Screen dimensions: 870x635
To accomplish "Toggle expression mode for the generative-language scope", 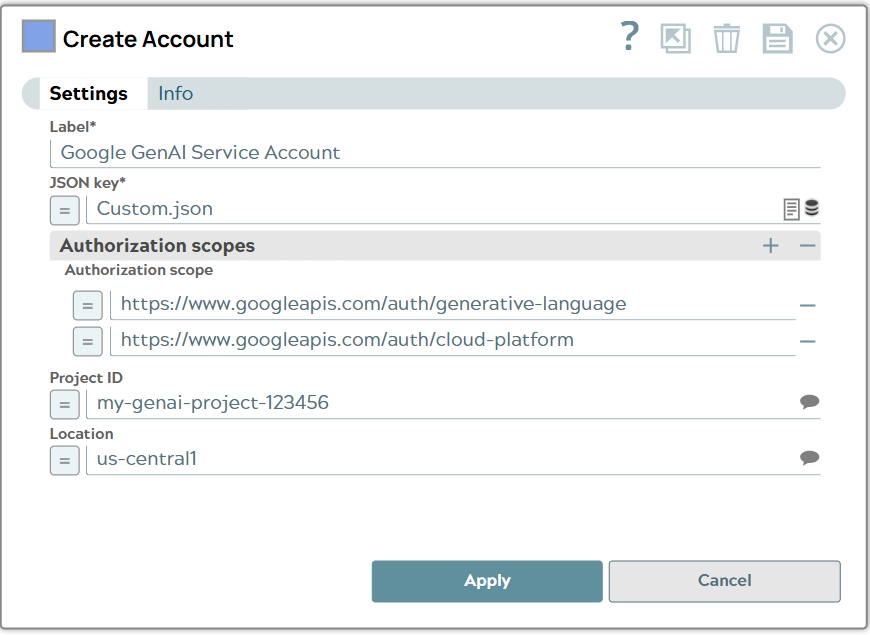I will pos(87,304).
